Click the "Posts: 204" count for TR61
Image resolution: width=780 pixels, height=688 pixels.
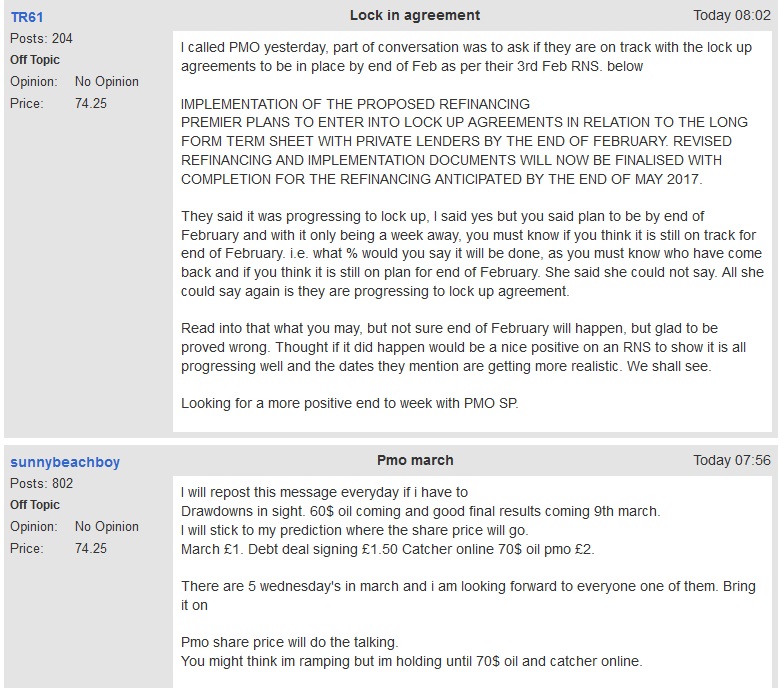41,38
